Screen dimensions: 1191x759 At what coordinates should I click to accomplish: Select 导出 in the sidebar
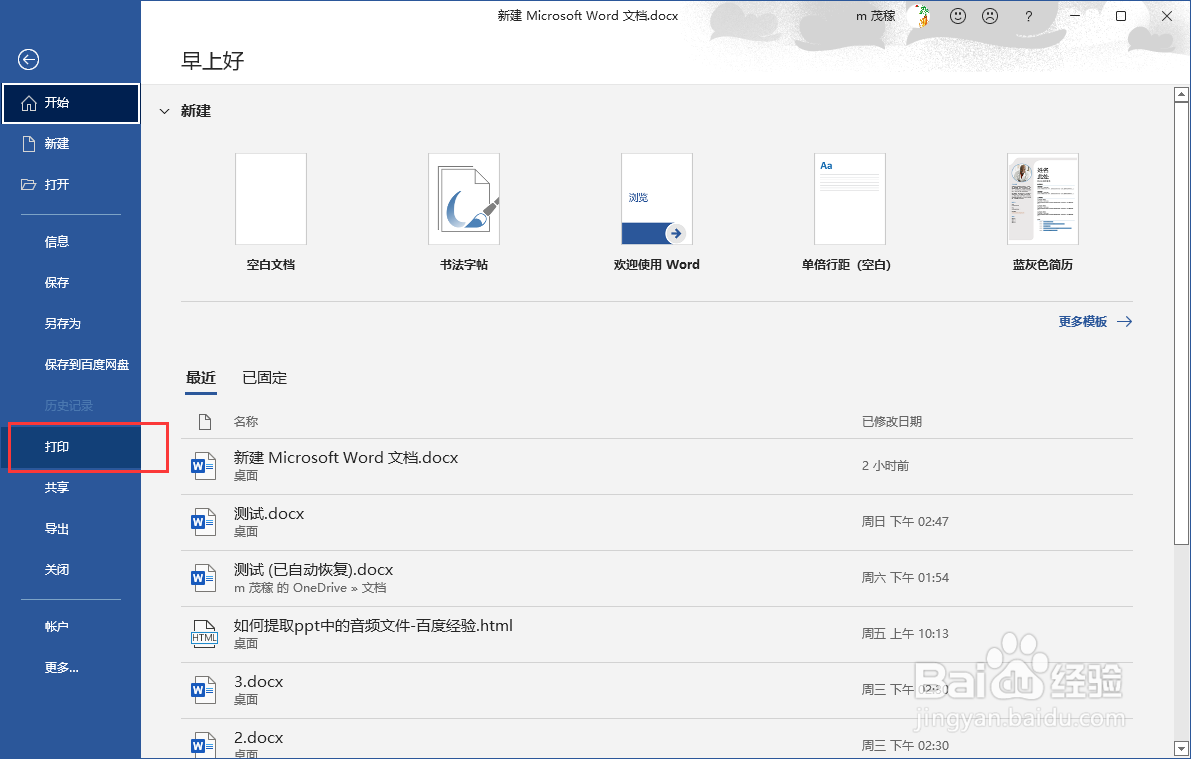point(71,529)
